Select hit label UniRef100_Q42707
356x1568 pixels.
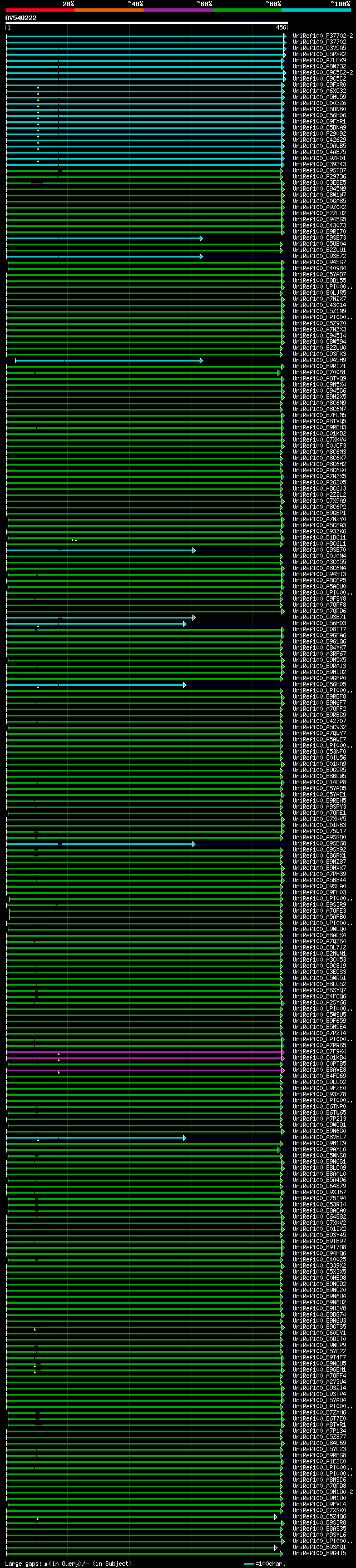319,721
